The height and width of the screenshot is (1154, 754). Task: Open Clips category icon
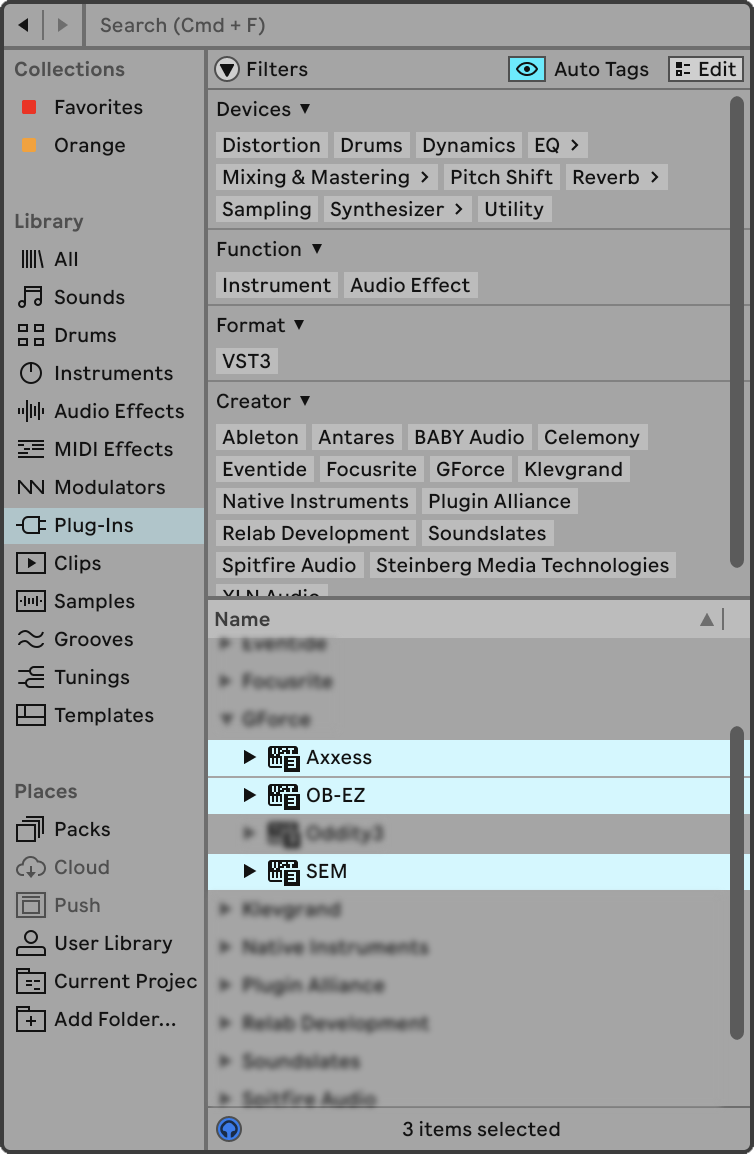pos(31,563)
